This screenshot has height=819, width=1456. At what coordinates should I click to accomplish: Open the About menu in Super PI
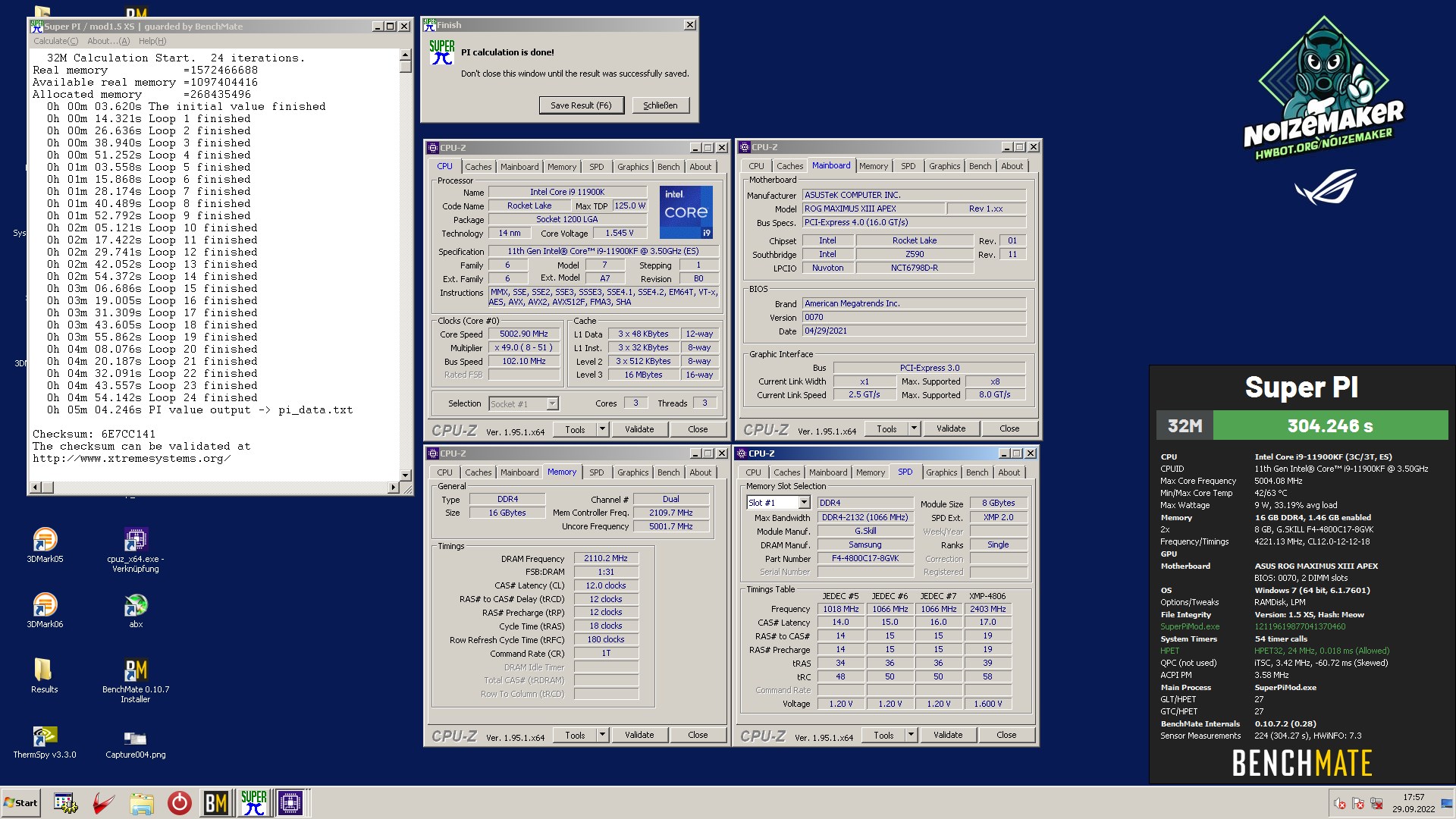[x=108, y=41]
